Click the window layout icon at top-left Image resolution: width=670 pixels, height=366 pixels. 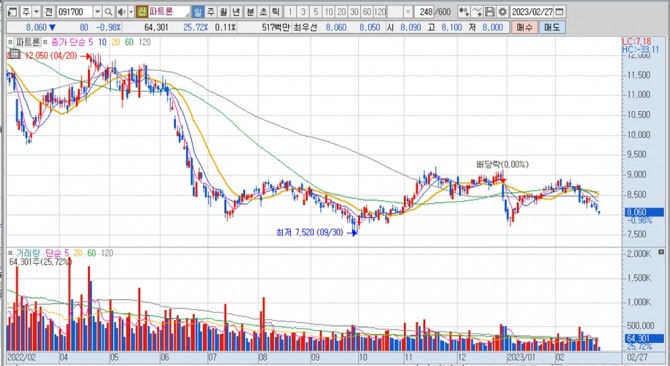(12, 12)
